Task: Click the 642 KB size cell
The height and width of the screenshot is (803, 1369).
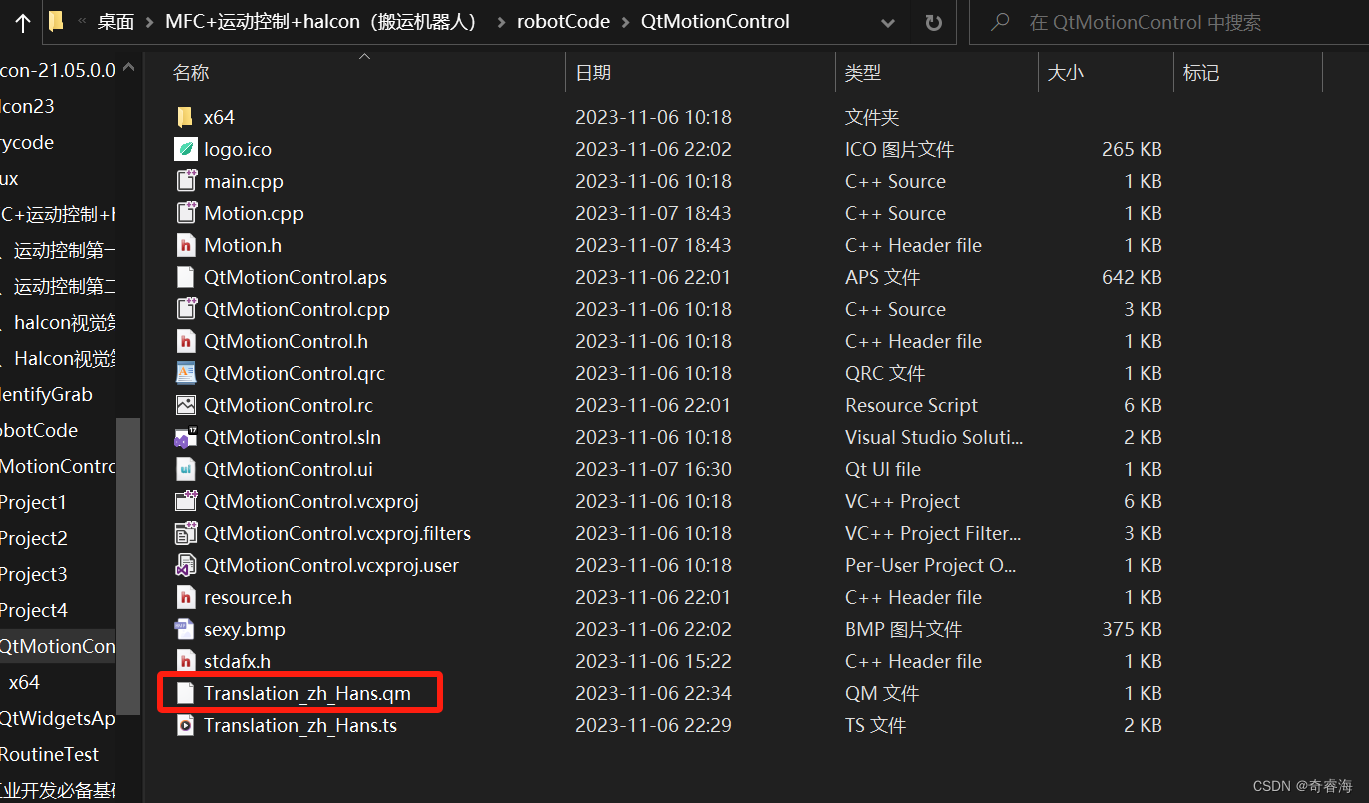Action: coord(1132,277)
